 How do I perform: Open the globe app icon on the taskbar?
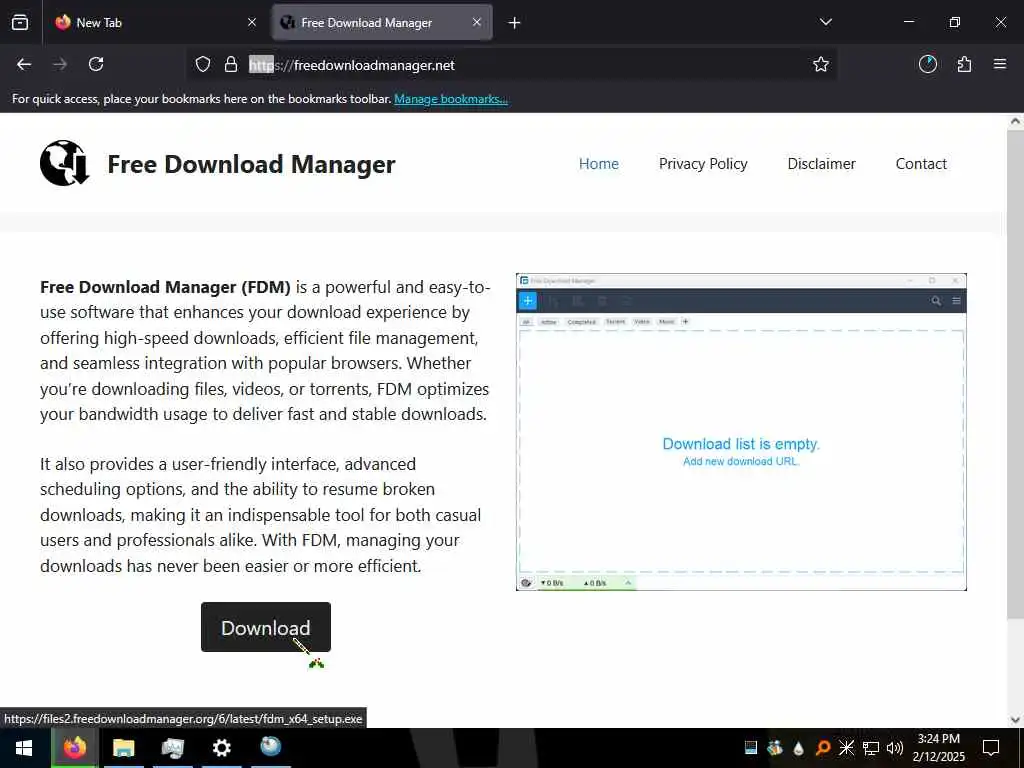[x=270, y=746]
